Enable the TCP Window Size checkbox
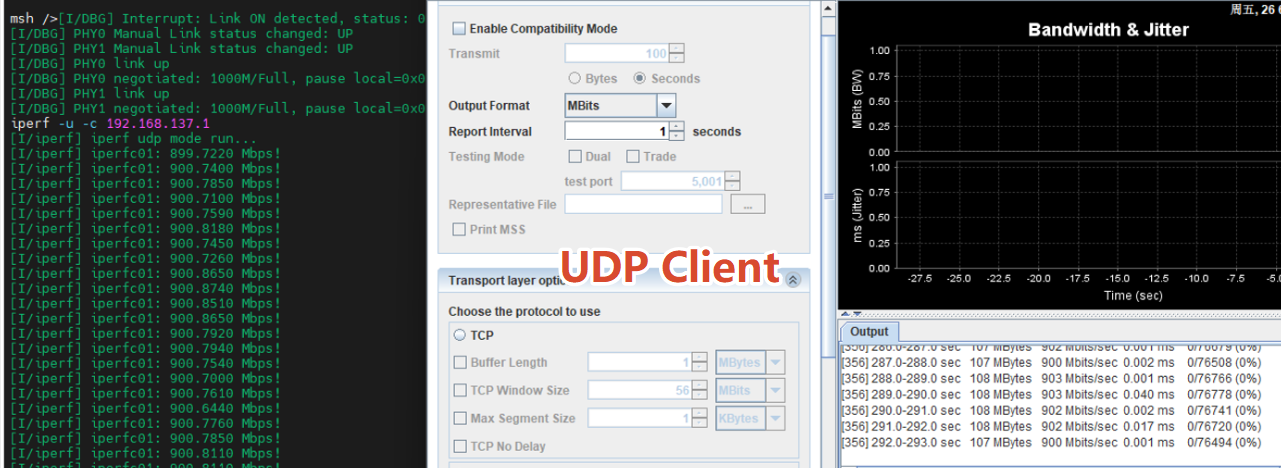 click(x=460, y=390)
